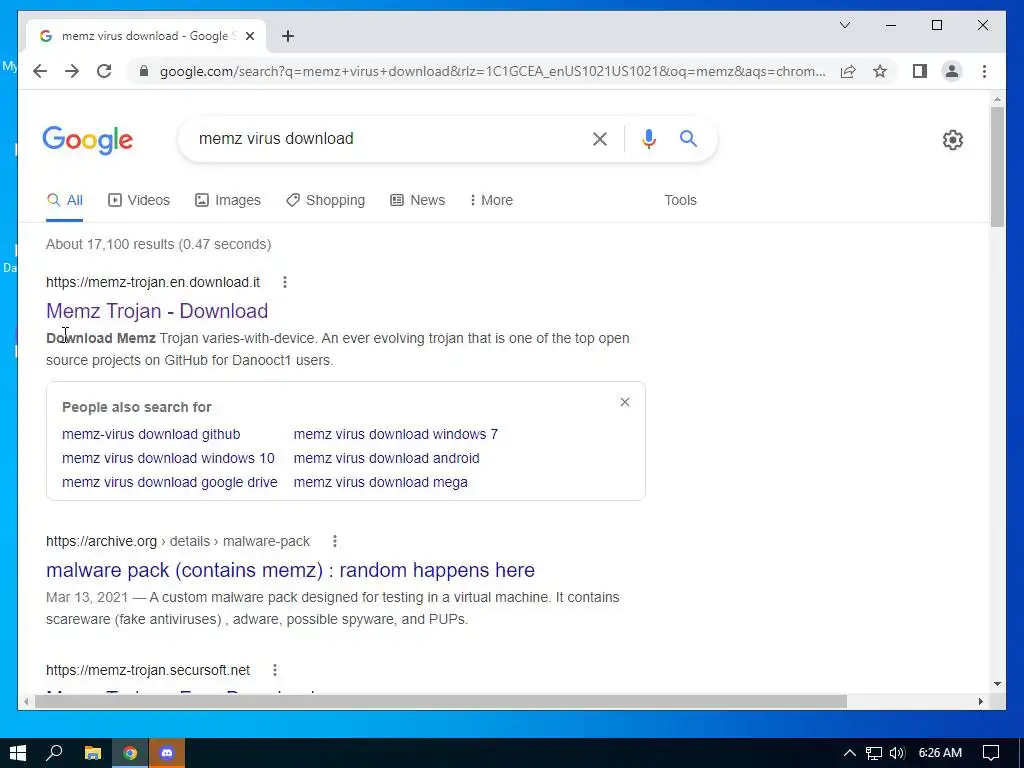Switch to Images results
1024x768 pixels.
228,200
